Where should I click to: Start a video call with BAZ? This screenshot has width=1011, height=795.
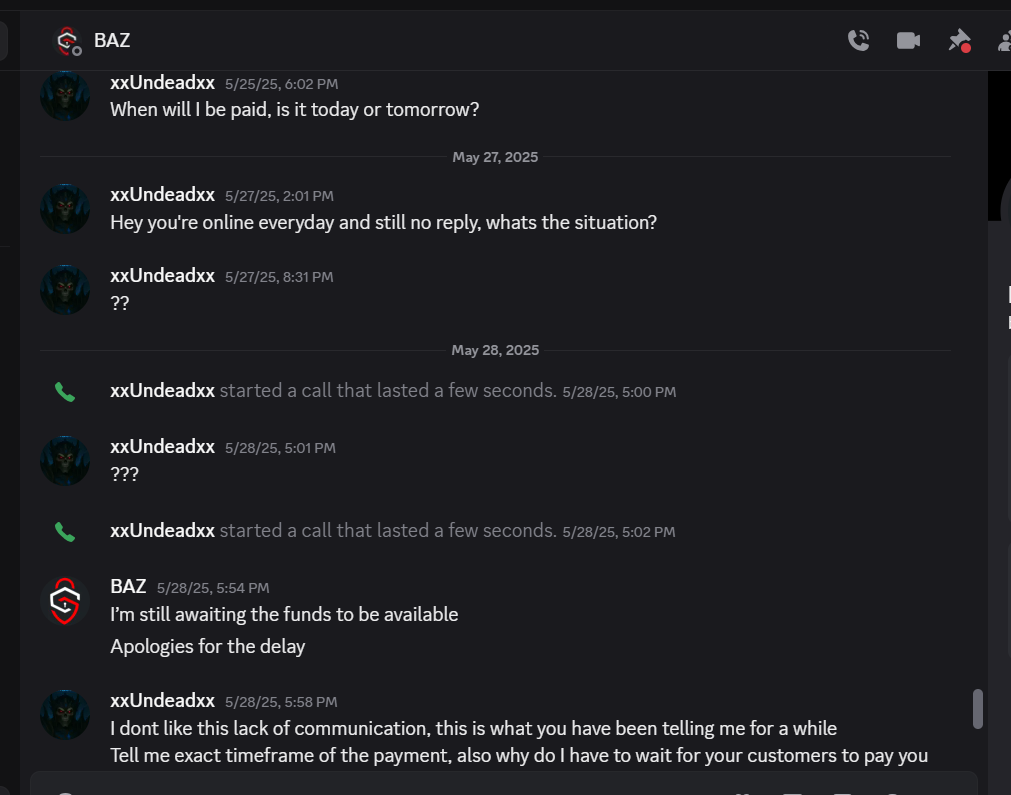(x=908, y=41)
